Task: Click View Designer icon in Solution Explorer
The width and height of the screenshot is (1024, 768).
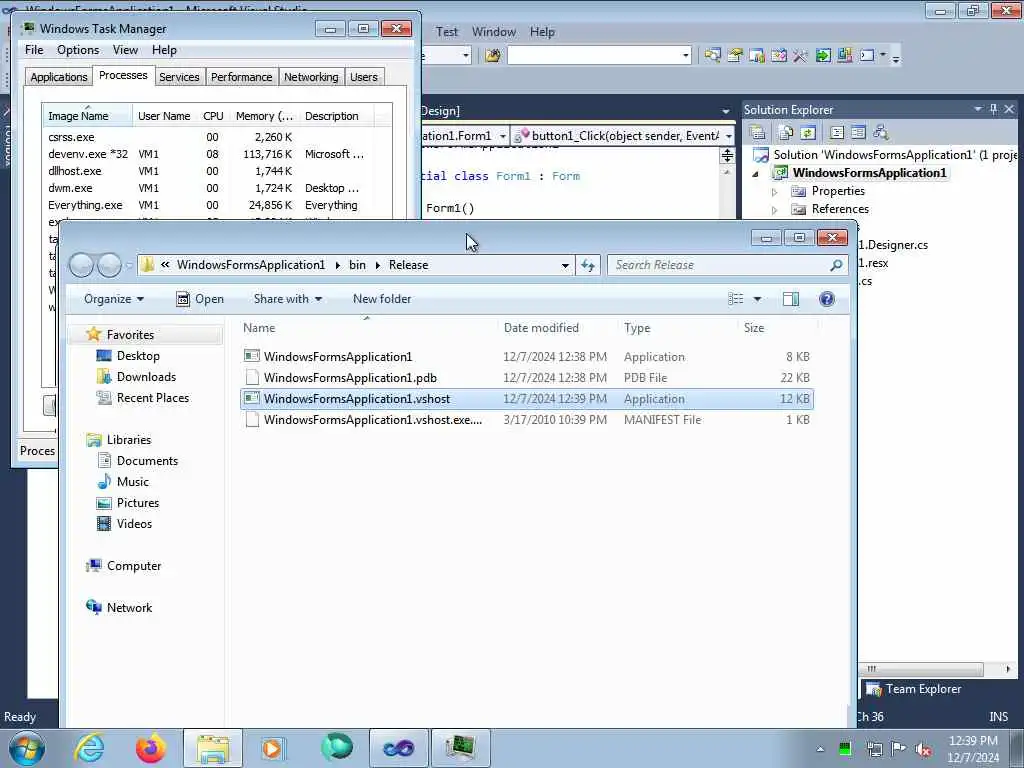Action: 858,133
